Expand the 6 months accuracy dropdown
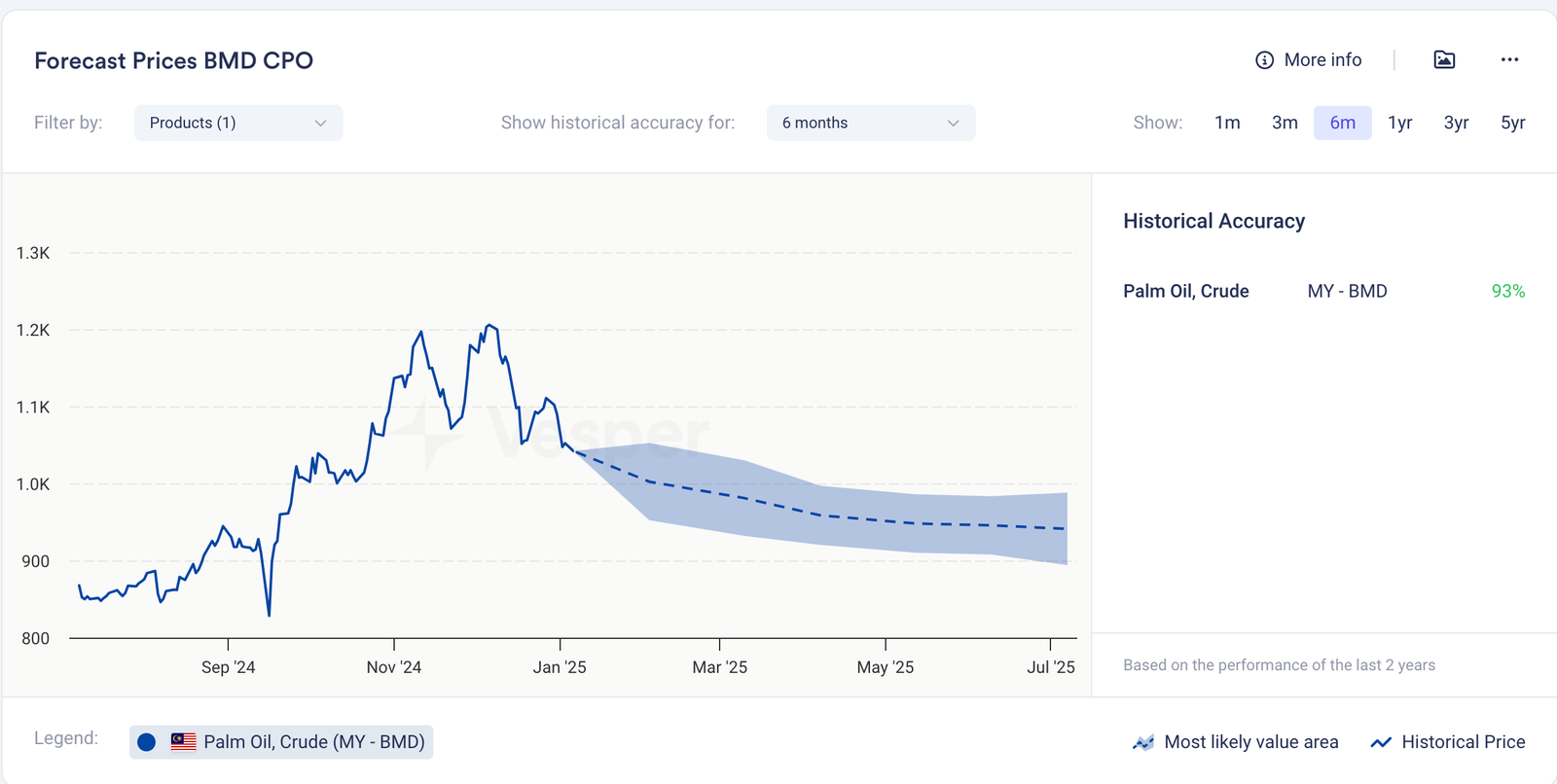The width and height of the screenshot is (1557, 784). pos(870,123)
